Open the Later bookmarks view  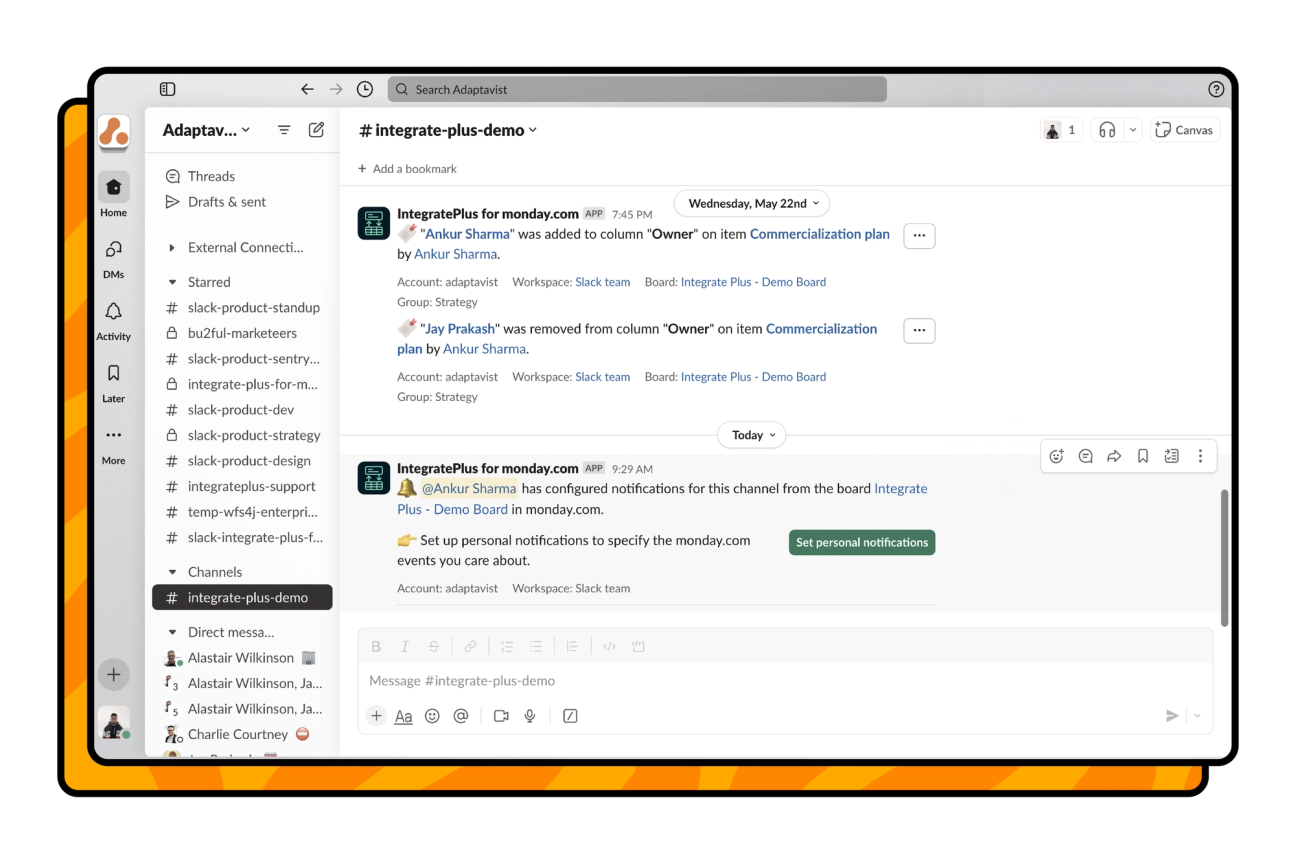[x=113, y=382]
